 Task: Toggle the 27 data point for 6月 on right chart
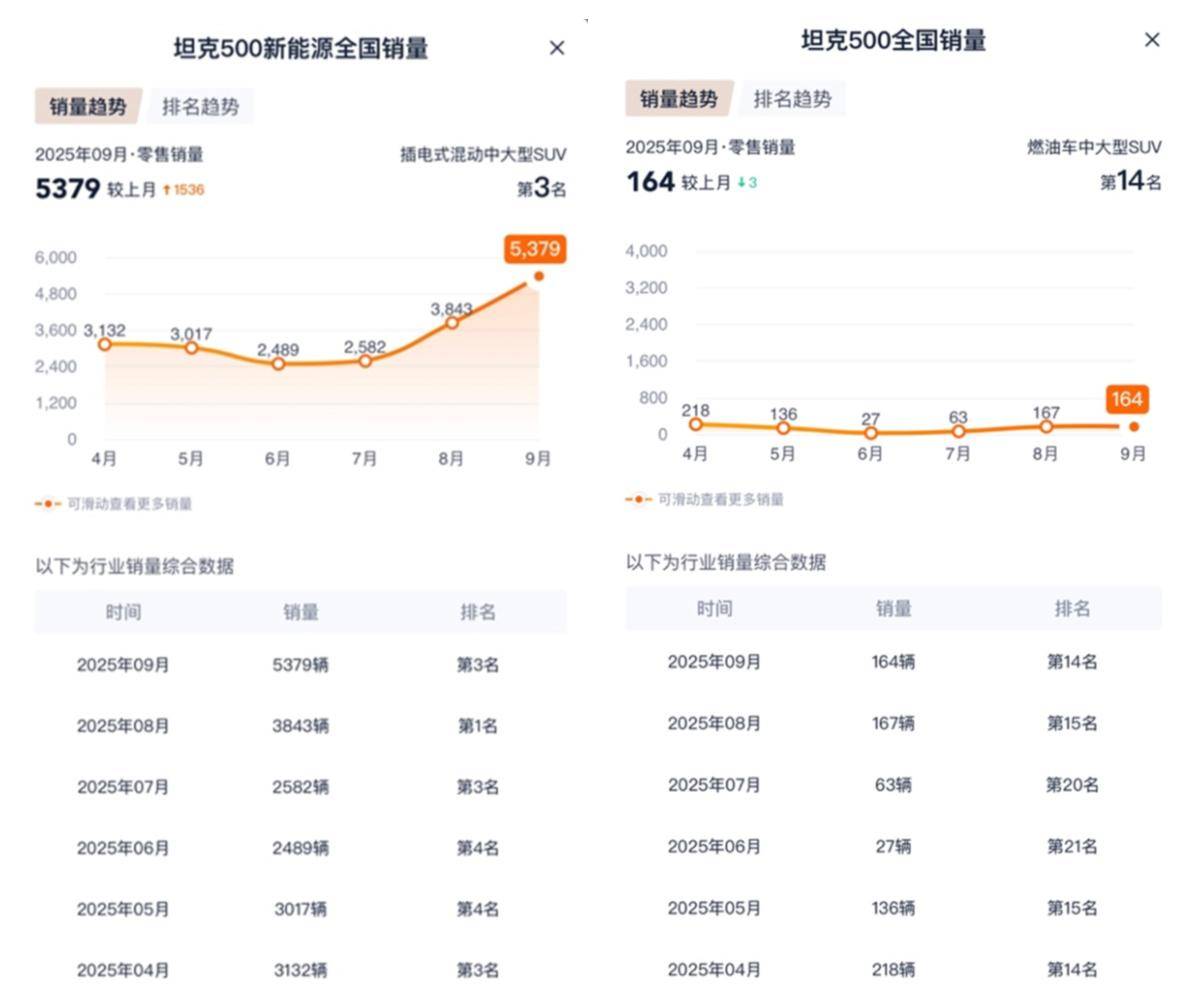[x=869, y=433]
